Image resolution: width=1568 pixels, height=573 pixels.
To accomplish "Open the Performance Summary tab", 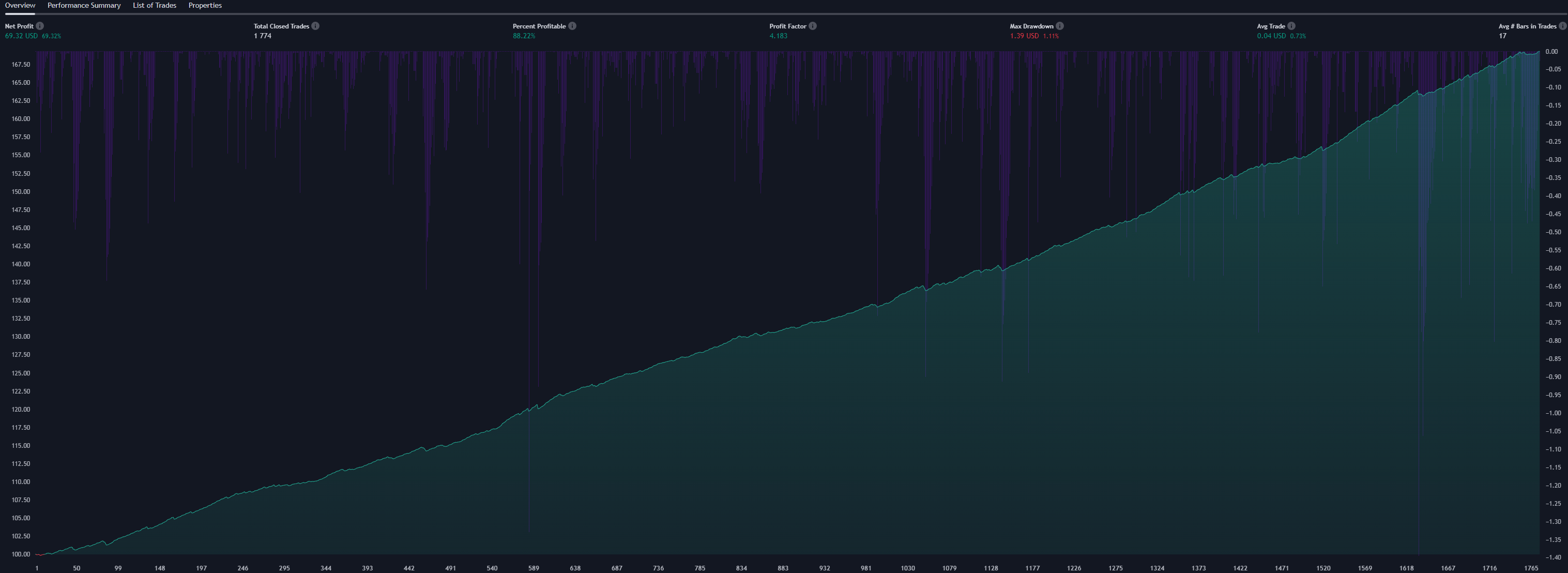I will pos(84,6).
